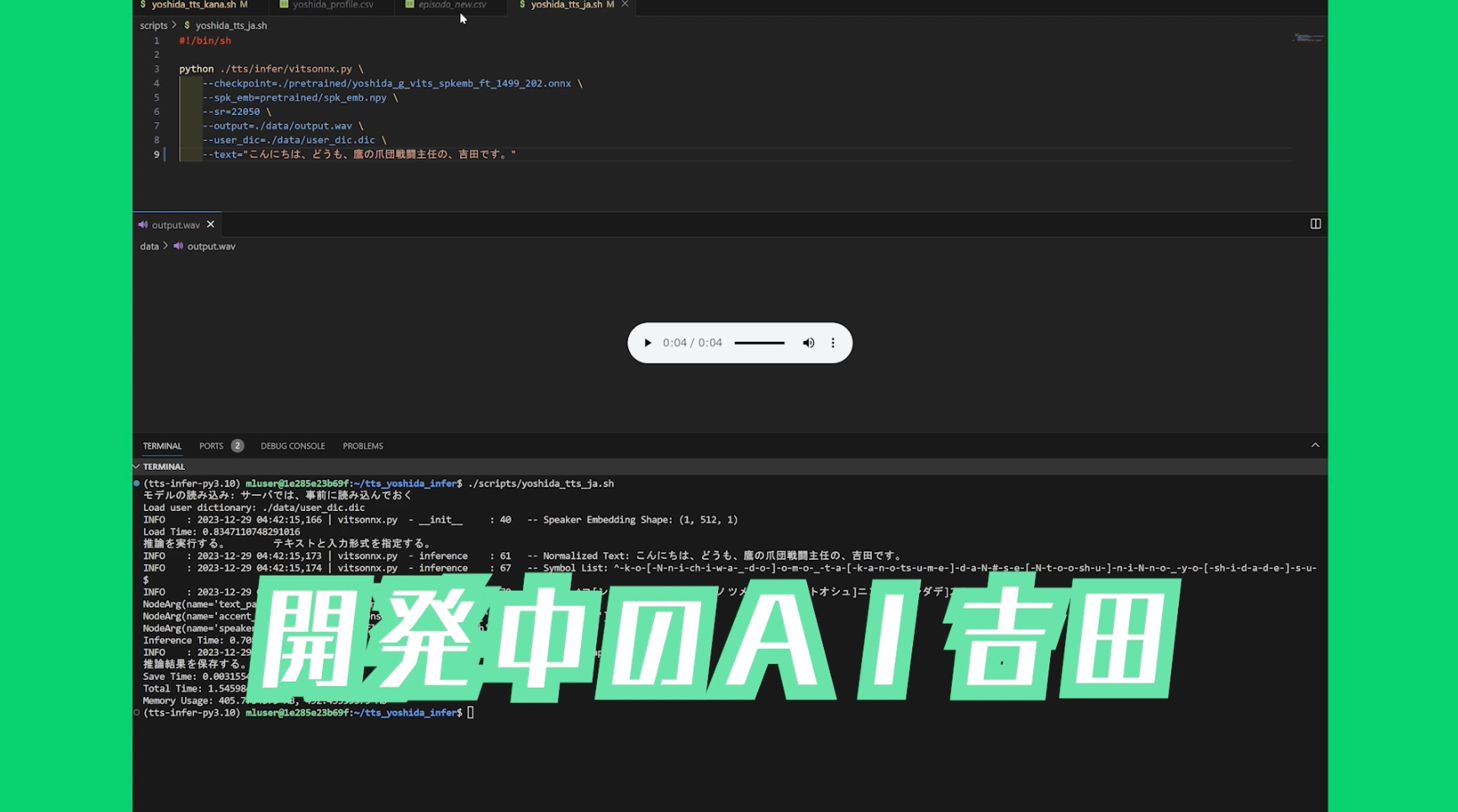Viewport: 1458px width, 812px height.
Task: Click the "Symbol List:" terminal log line
Action: [730, 568]
